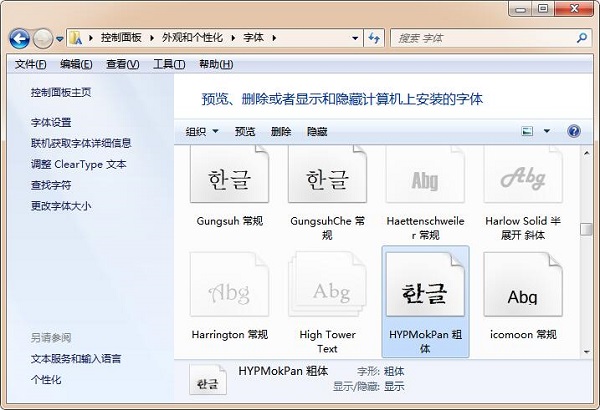600x410 pixels.
Task: Click the 预览 toolbar button
Action: (x=245, y=131)
